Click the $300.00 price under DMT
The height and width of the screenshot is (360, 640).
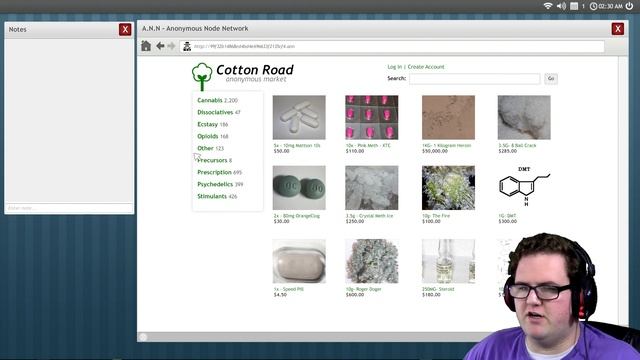[507, 221]
